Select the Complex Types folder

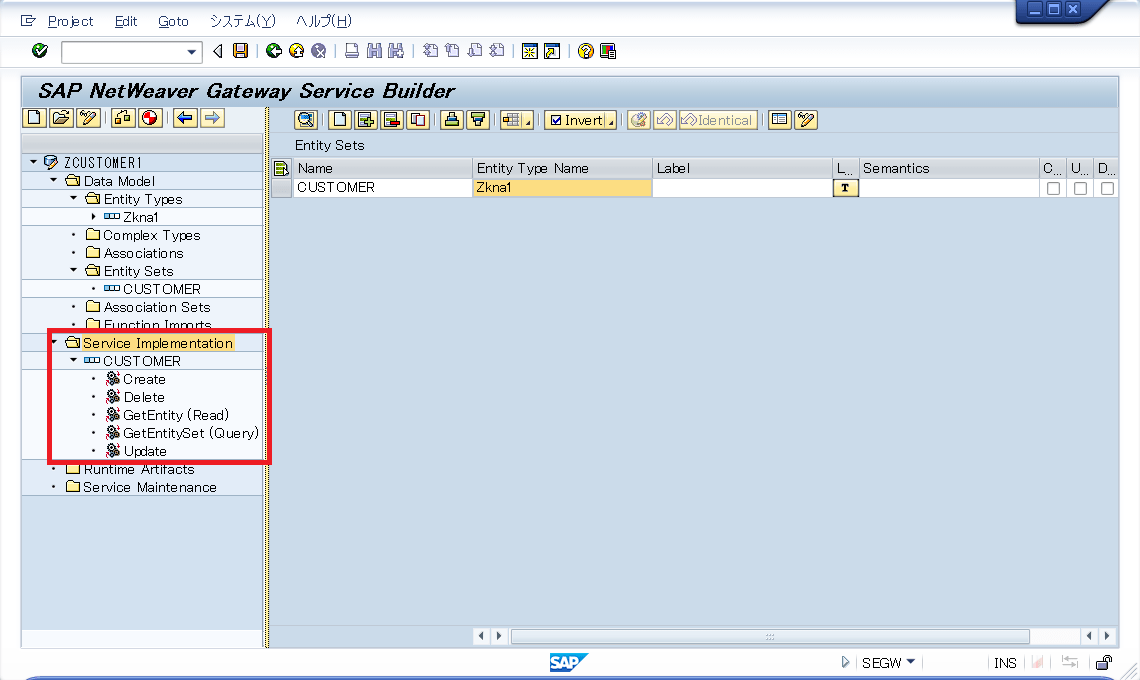click(152, 235)
